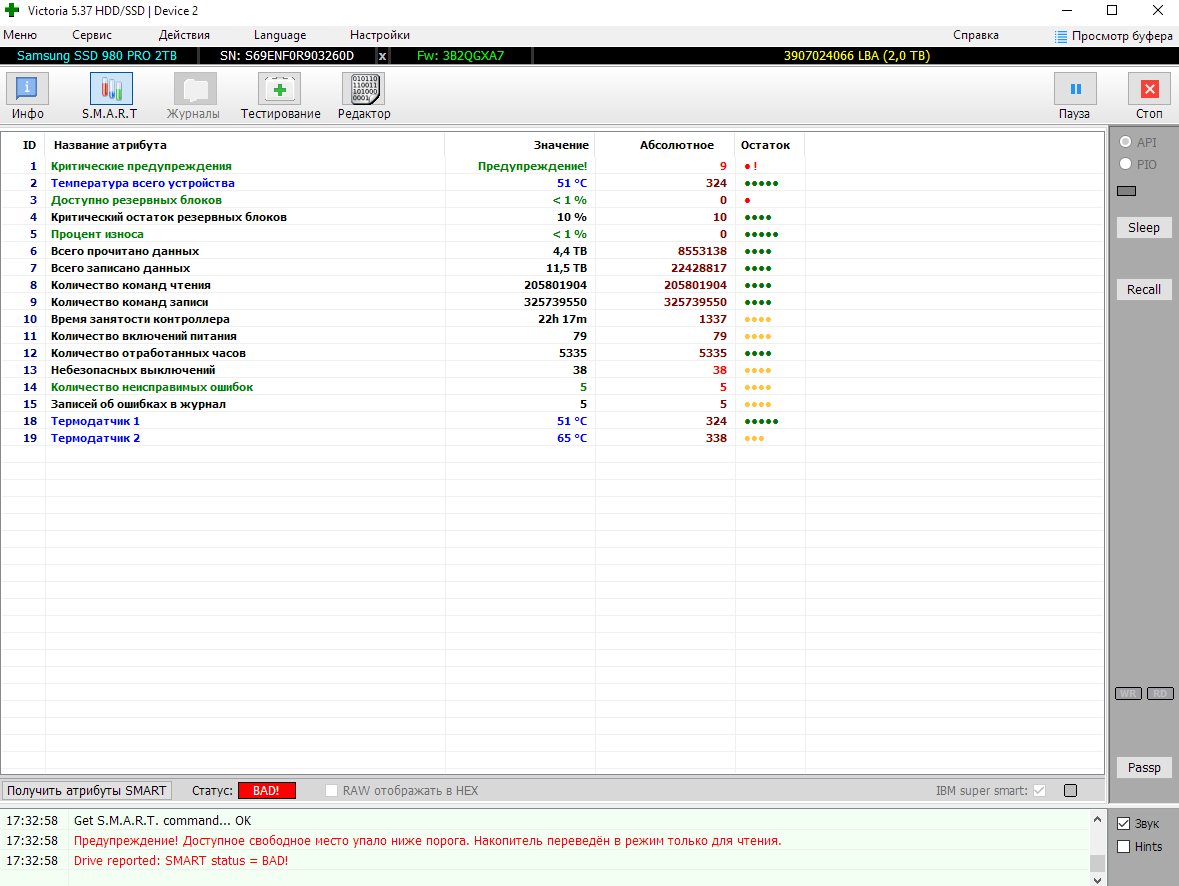Select Записей об ошибках в журнал row
This screenshot has height=886, width=1179.
click(x=553, y=404)
